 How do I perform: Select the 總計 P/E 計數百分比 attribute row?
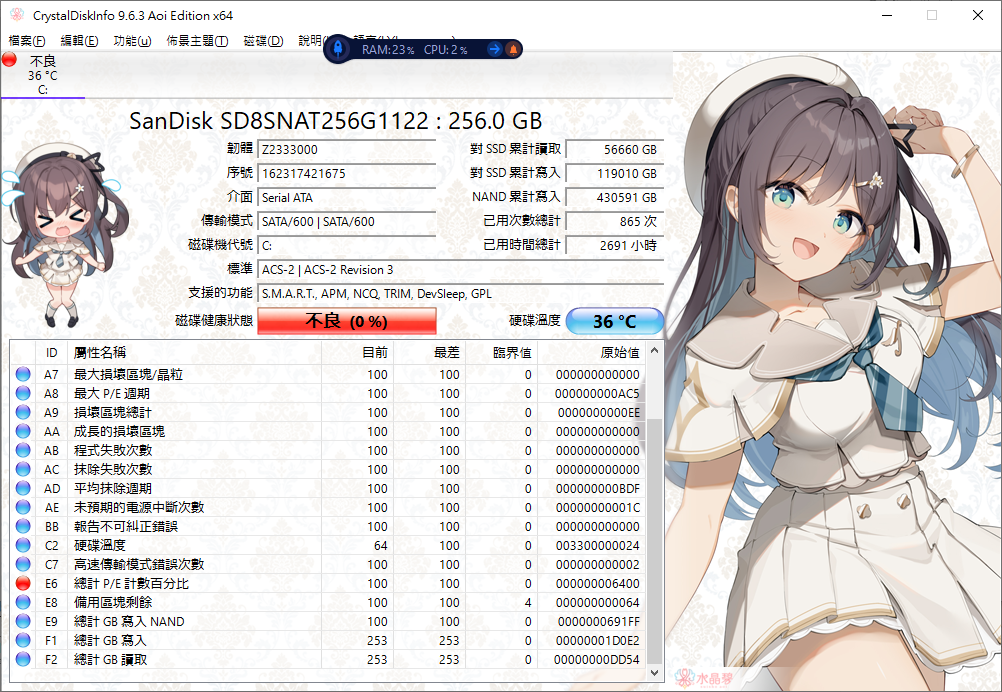coord(328,583)
